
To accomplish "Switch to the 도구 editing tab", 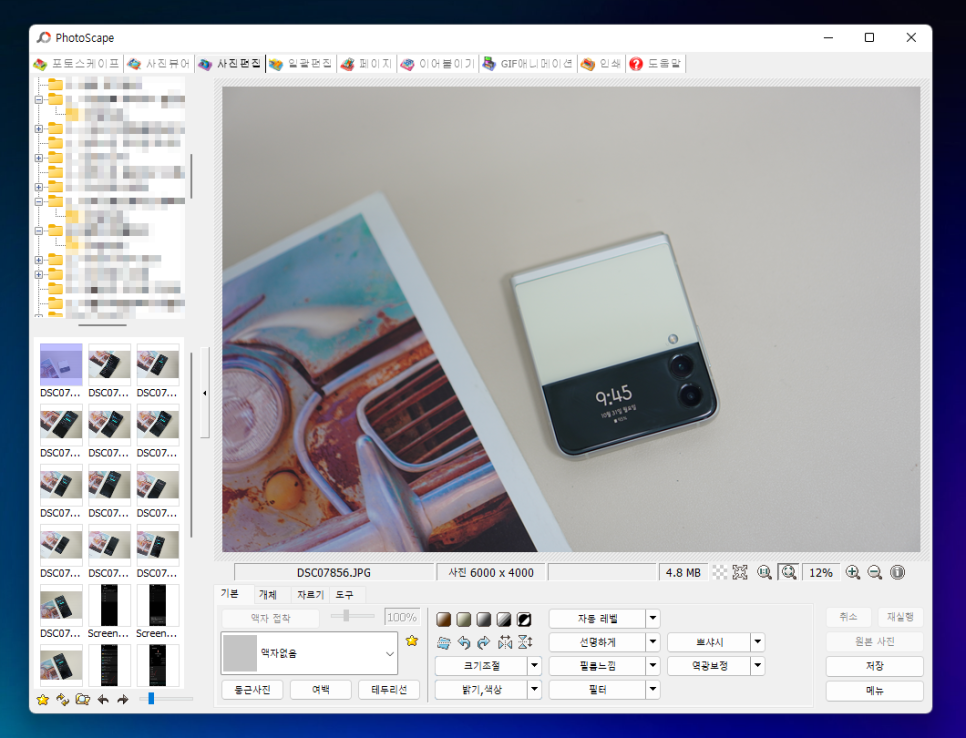I will point(344,594).
